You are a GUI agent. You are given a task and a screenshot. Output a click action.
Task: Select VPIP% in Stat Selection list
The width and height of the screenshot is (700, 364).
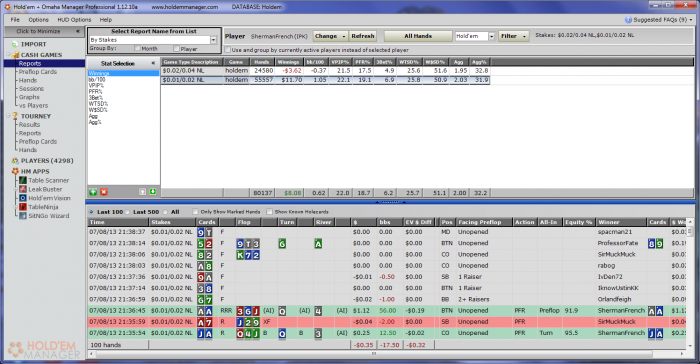(x=96, y=85)
